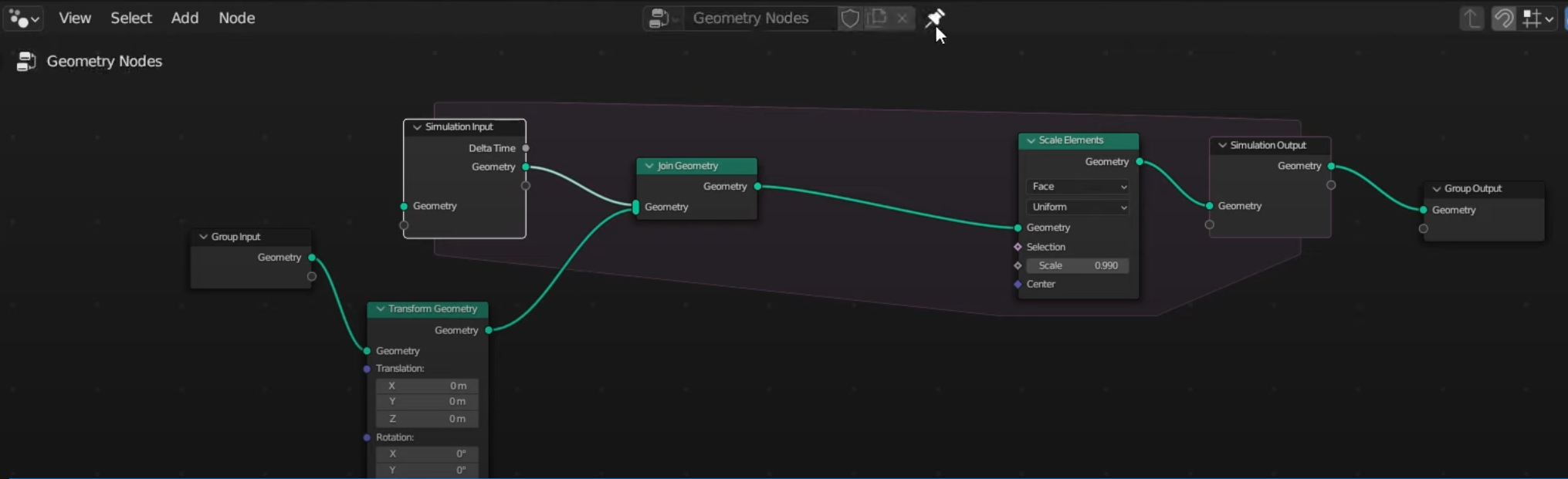Image resolution: width=1568 pixels, height=479 pixels.
Task: Open the View menu
Action: (x=75, y=18)
